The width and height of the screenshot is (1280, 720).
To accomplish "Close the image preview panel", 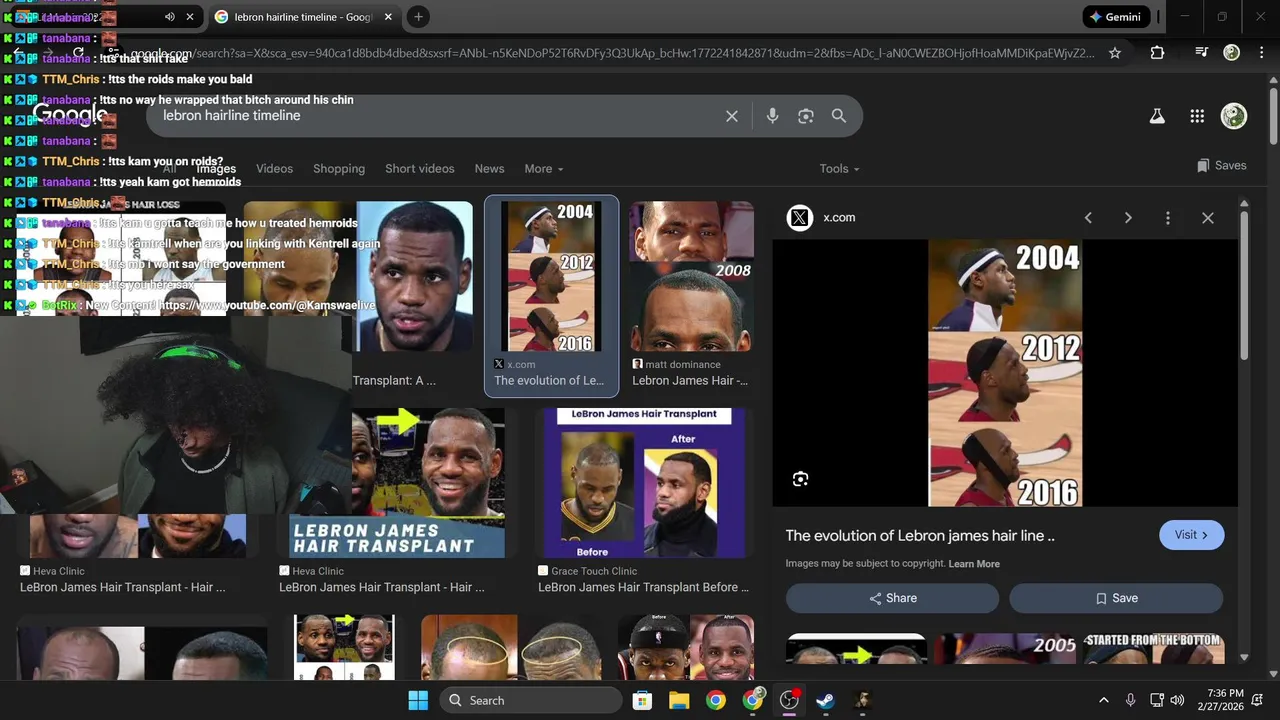I will (1208, 218).
